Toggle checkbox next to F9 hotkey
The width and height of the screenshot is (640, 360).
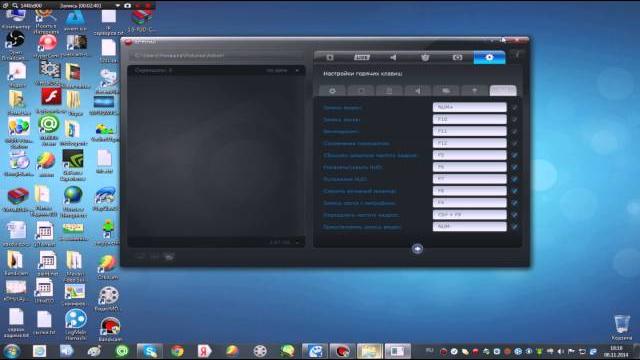coord(514,203)
